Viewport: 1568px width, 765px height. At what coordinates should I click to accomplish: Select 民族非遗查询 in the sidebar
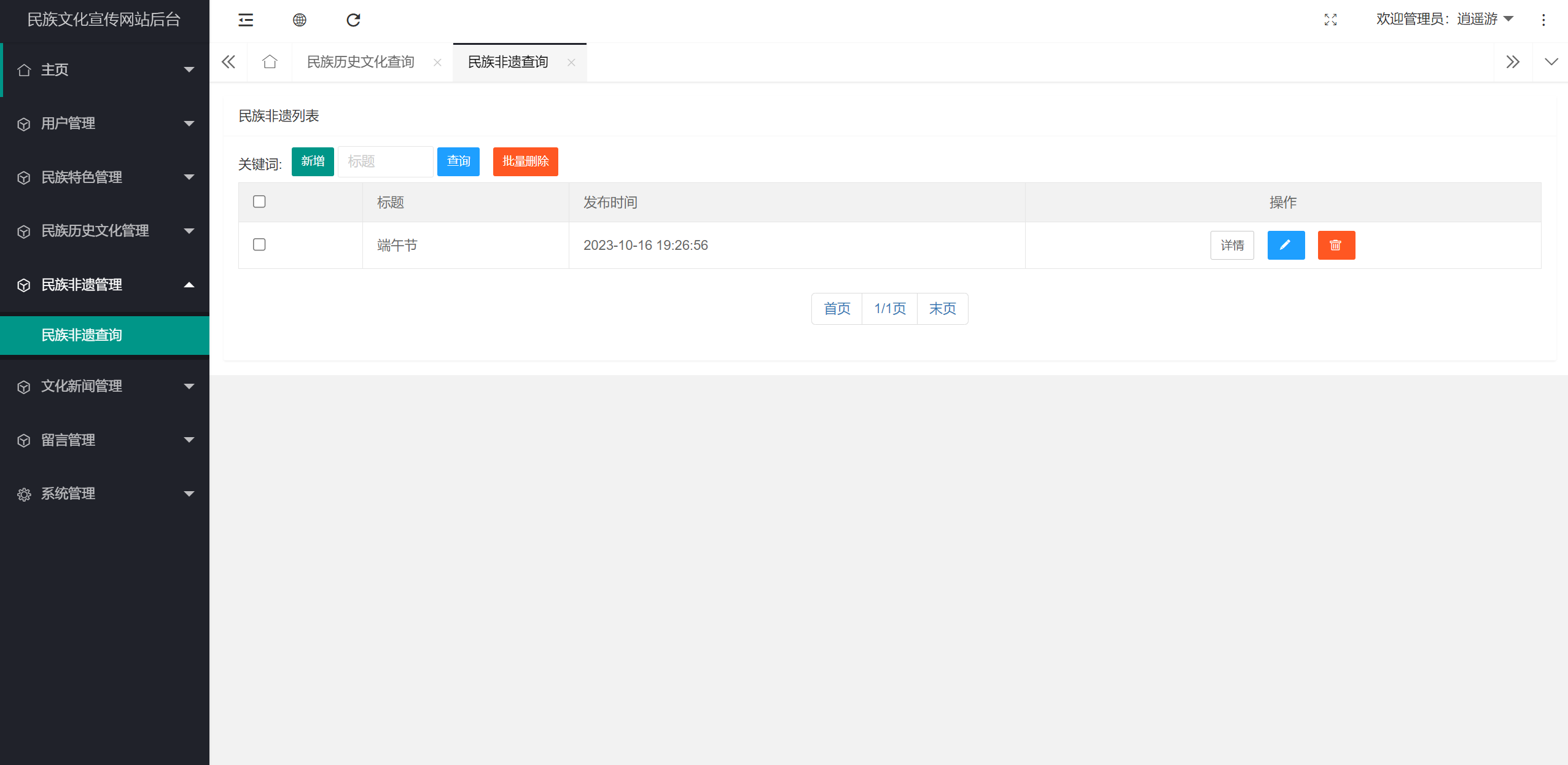(82, 335)
